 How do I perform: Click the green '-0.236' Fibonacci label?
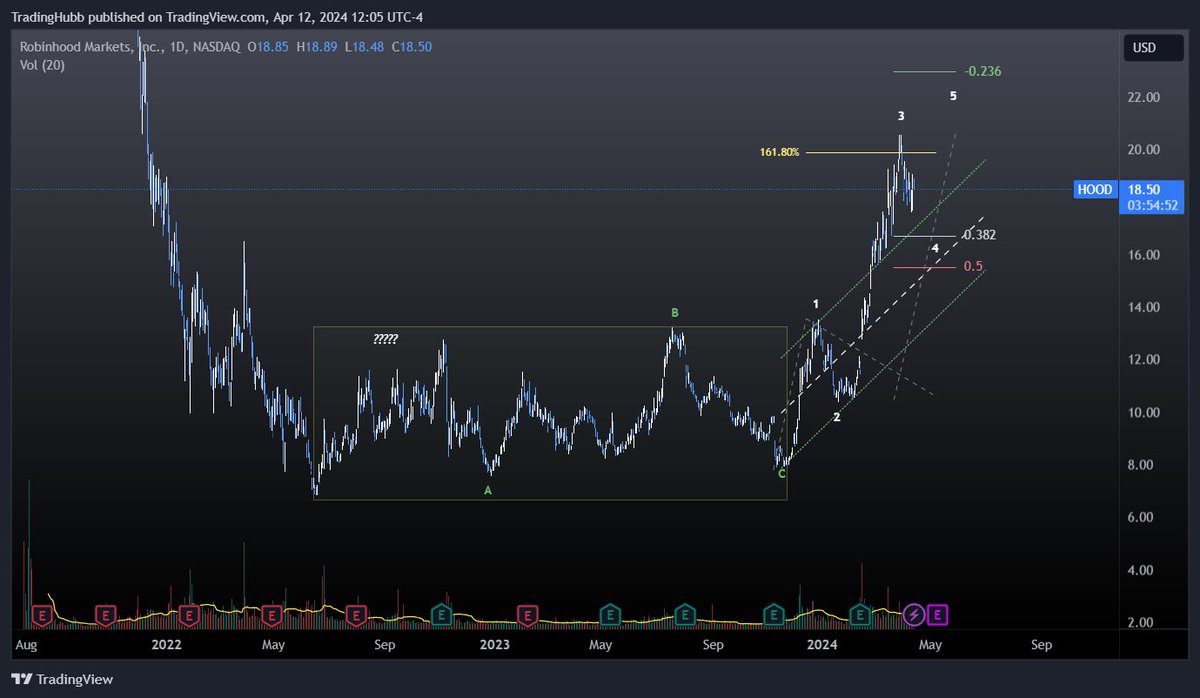pyautogui.click(x=983, y=71)
